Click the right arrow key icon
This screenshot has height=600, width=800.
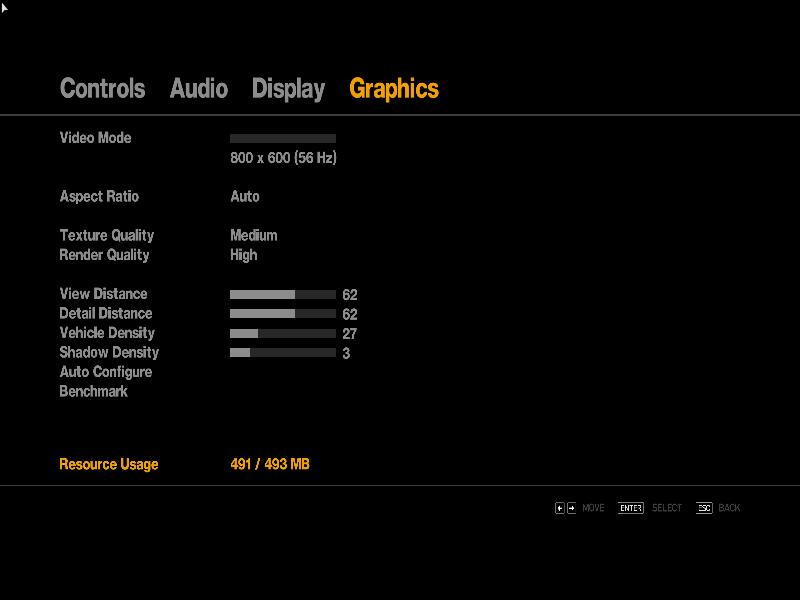click(x=571, y=508)
